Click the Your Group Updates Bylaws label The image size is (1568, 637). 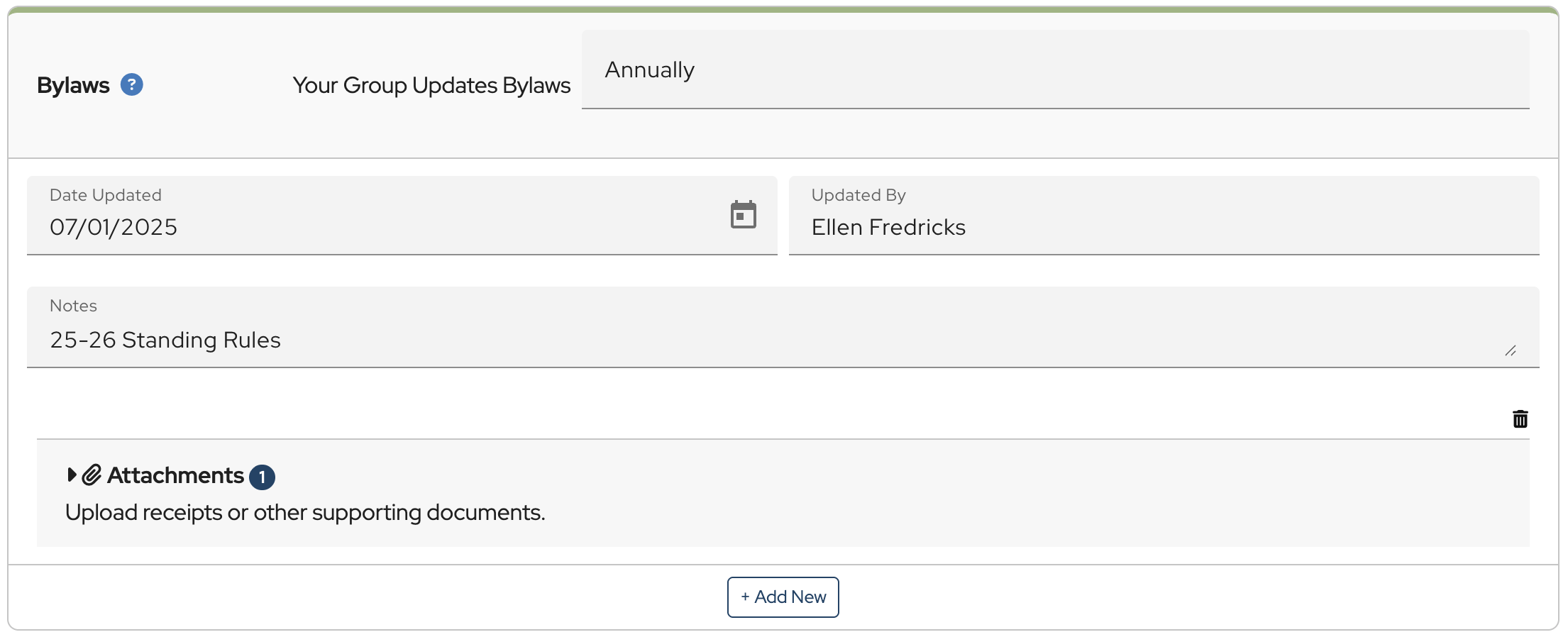431,85
